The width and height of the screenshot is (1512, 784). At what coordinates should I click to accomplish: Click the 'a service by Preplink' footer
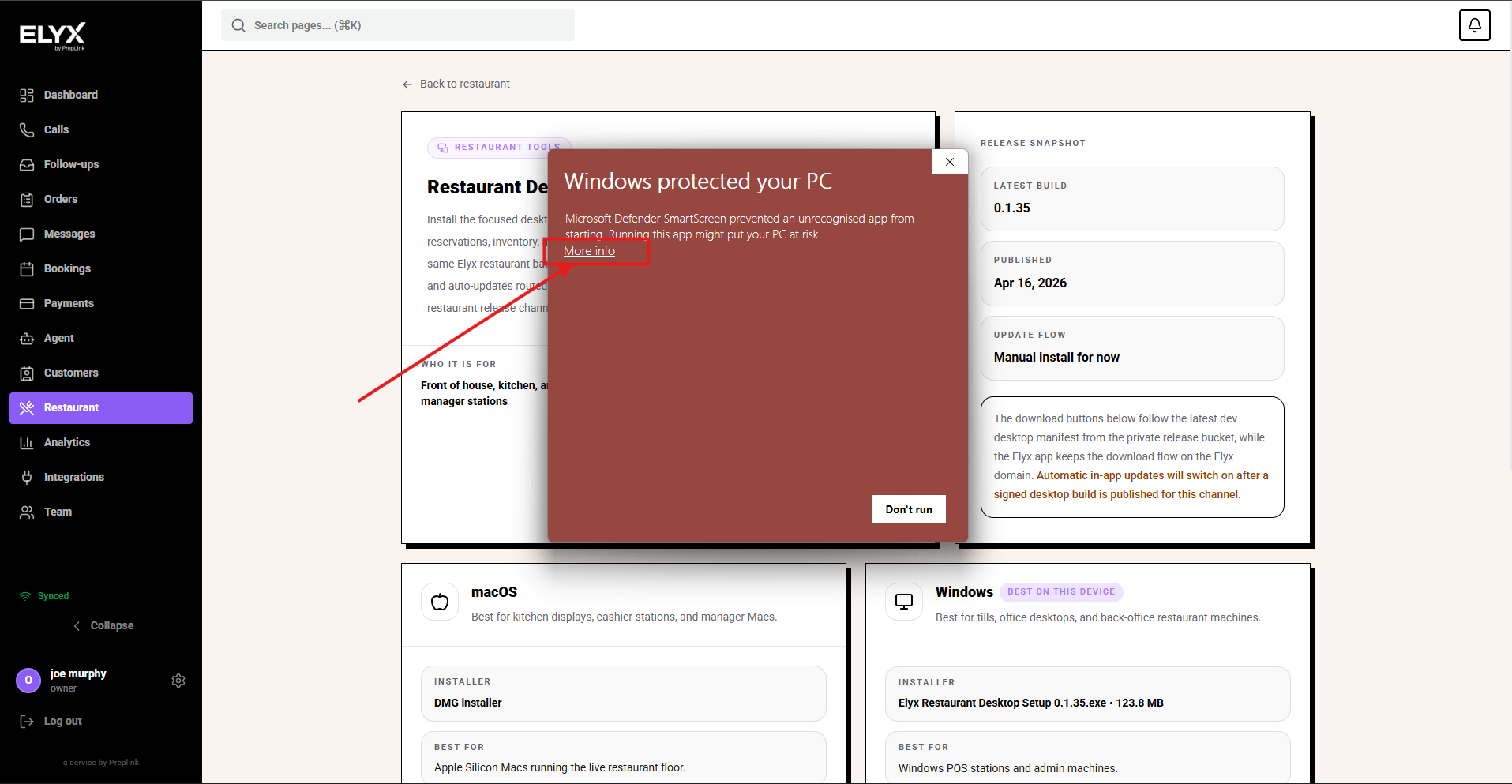tap(101, 763)
